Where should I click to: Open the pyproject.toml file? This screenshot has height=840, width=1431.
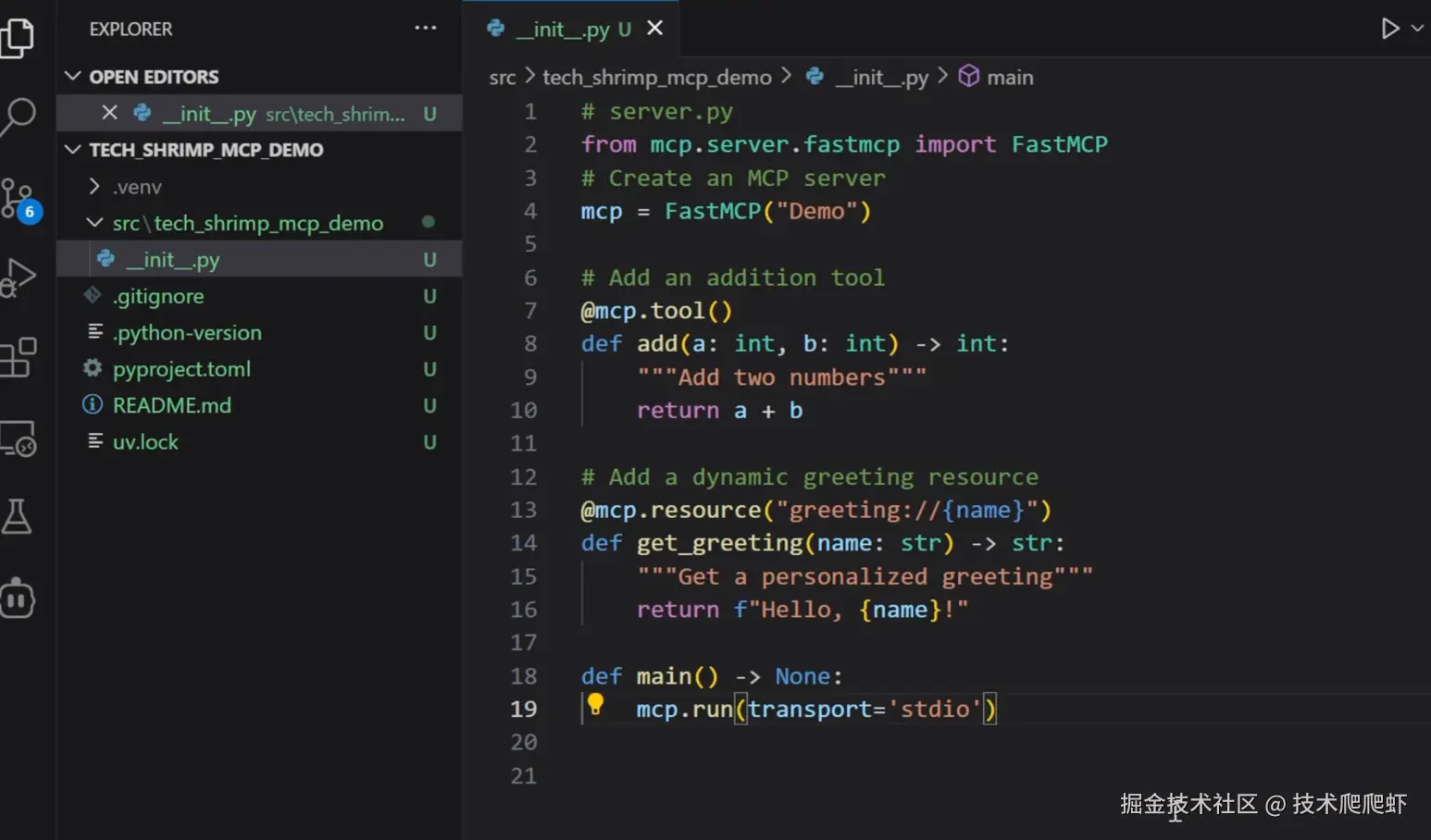click(x=259, y=369)
